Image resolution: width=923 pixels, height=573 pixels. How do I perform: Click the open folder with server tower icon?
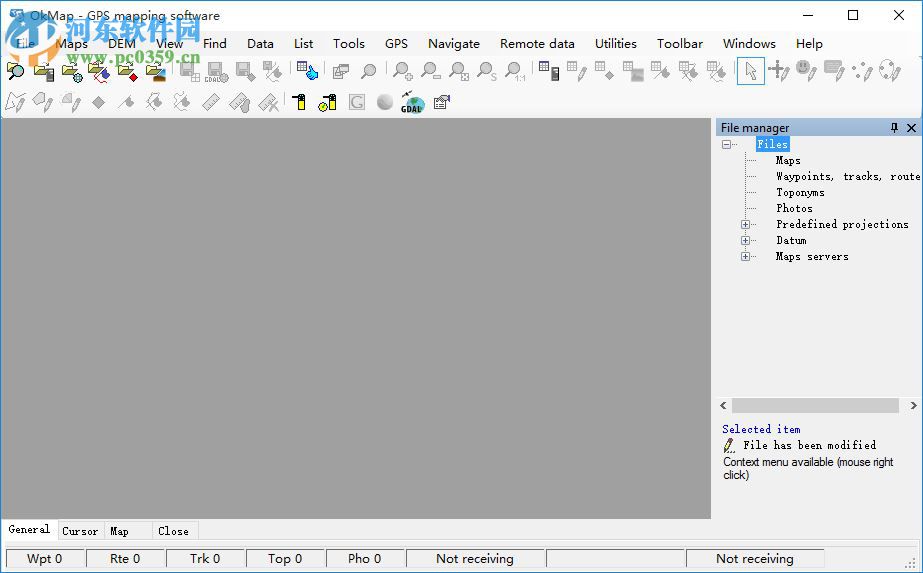(44, 71)
